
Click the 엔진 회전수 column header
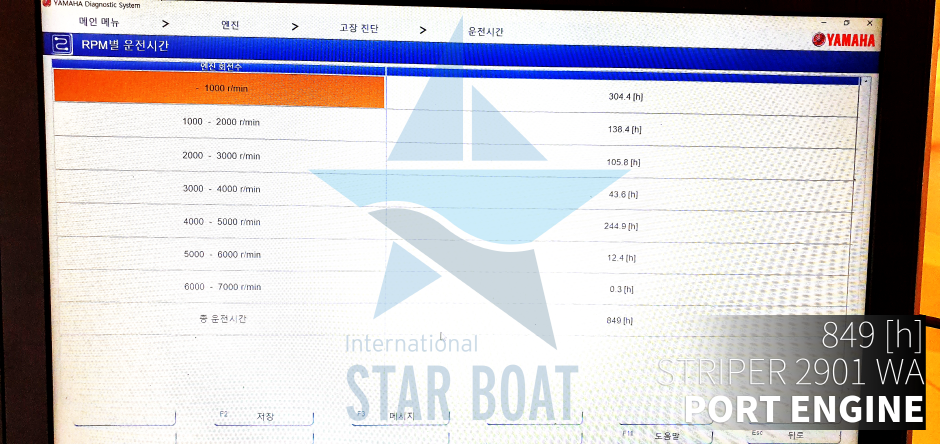tap(219, 67)
